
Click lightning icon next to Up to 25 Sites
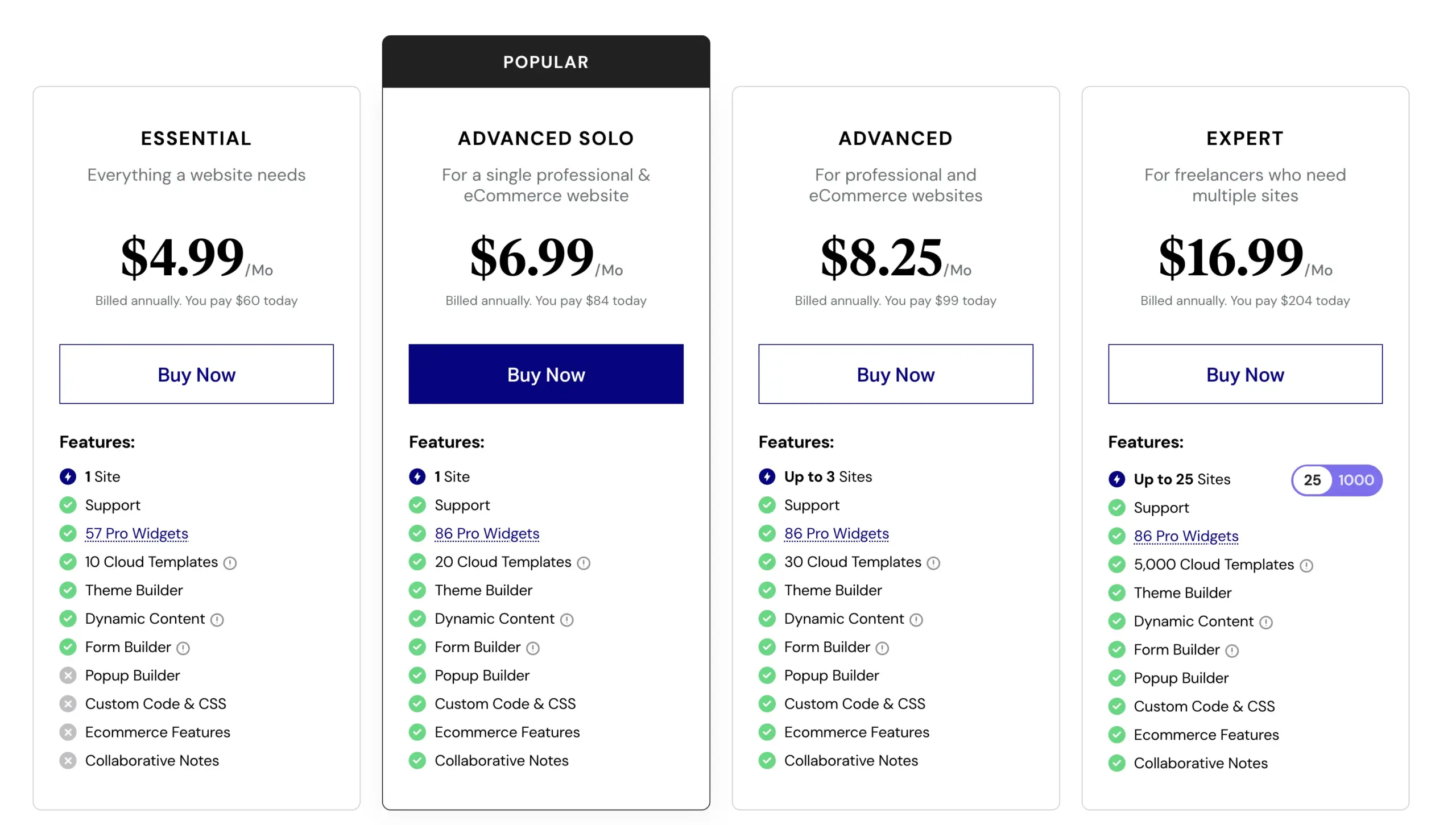1117,479
